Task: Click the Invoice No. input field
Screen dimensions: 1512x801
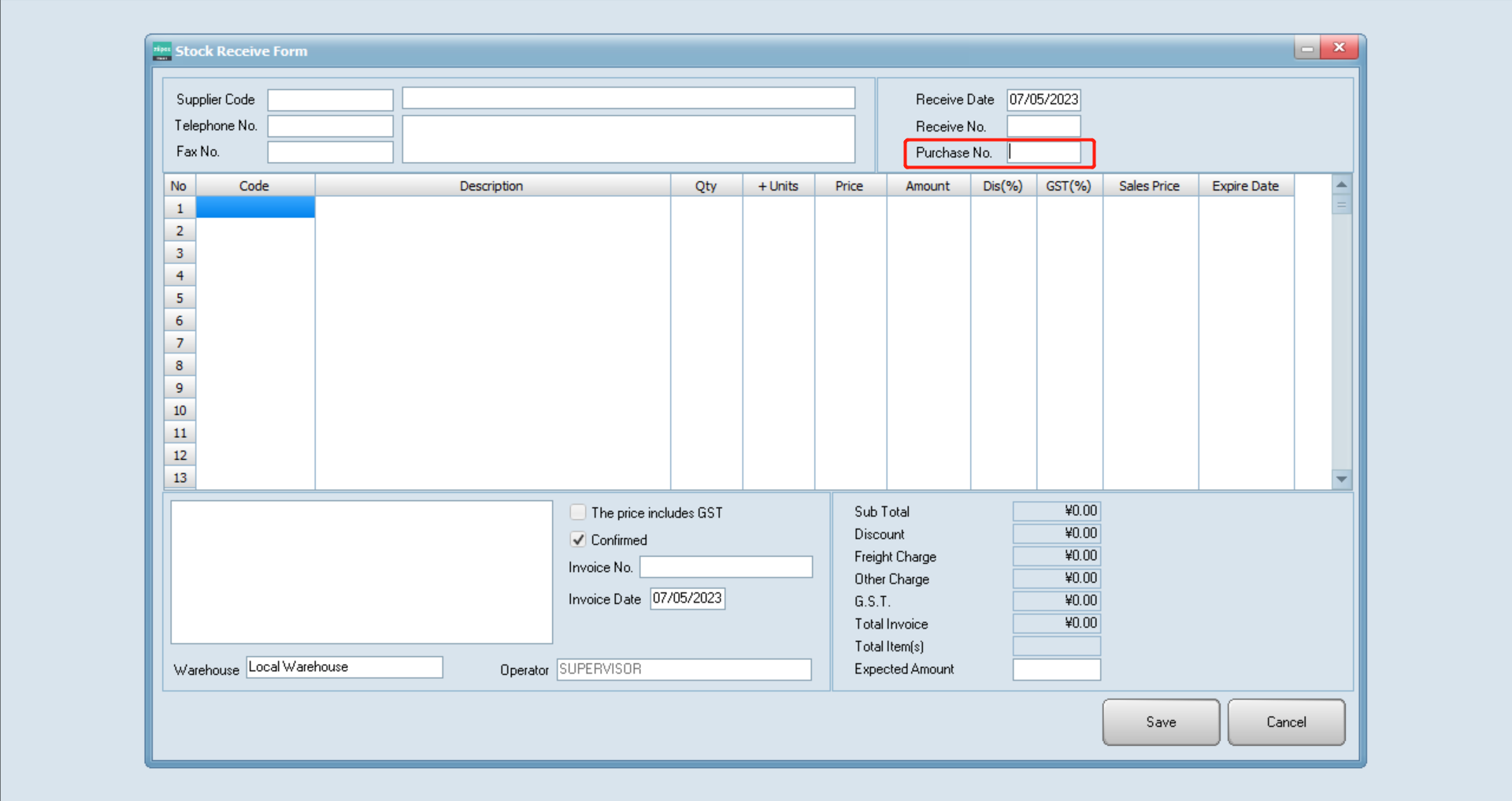Action: 725,566
